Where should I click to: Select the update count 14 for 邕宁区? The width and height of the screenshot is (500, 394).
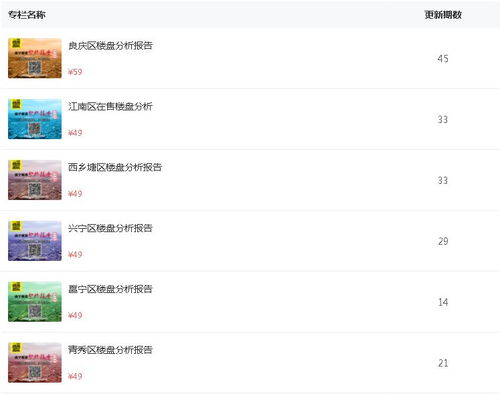point(443,302)
